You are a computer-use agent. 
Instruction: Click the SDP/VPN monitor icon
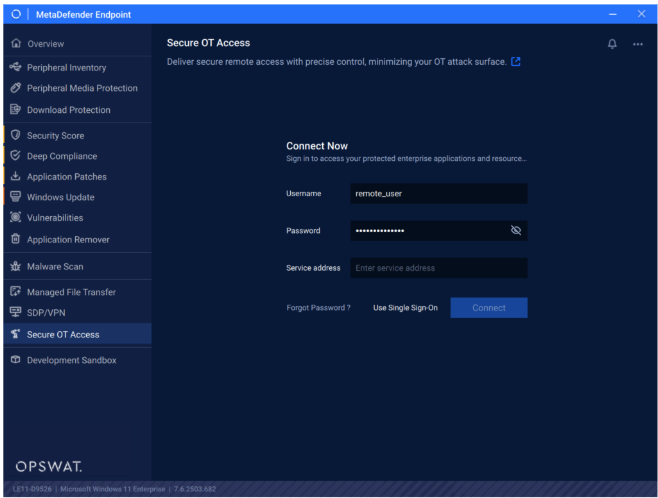coord(16,312)
